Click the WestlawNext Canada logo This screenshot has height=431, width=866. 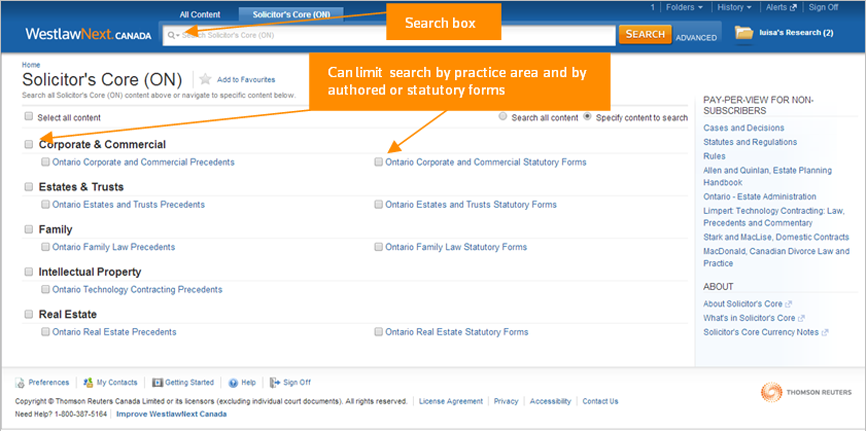click(88, 34)
